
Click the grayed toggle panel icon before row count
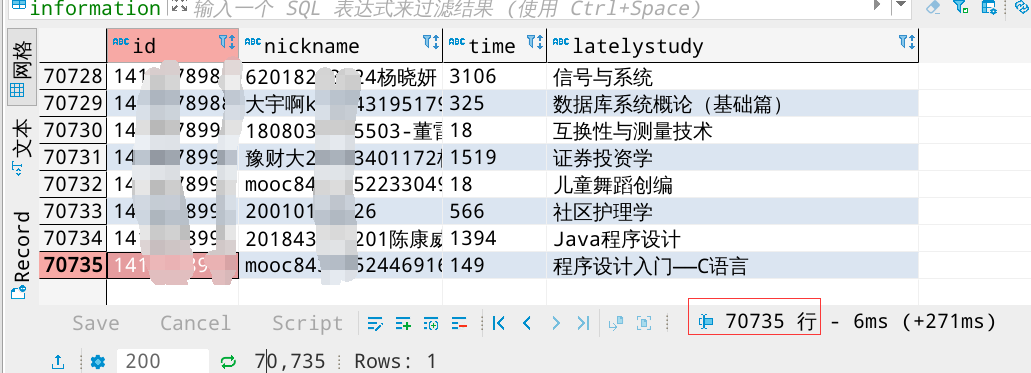pos(644,323)
